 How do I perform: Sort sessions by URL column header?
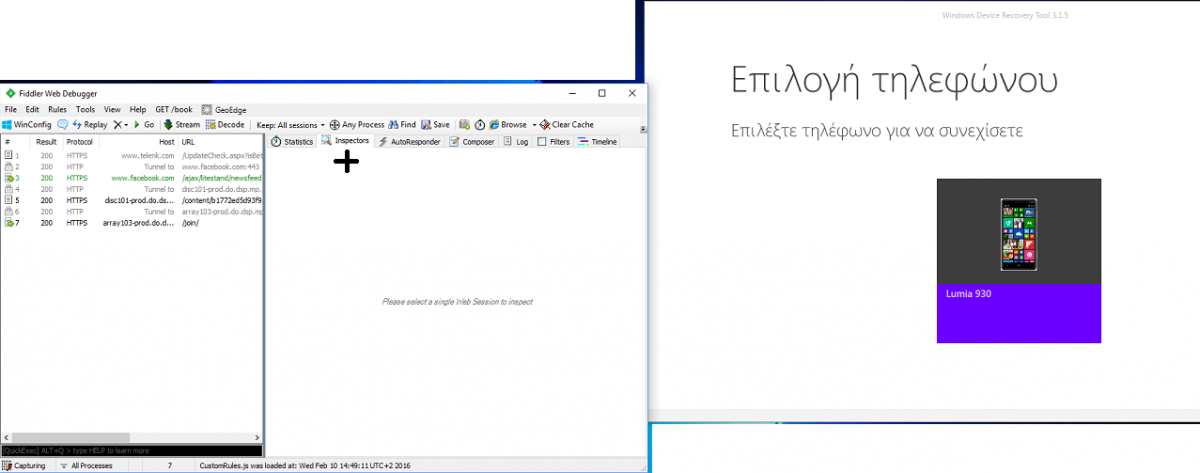[220, 142]
